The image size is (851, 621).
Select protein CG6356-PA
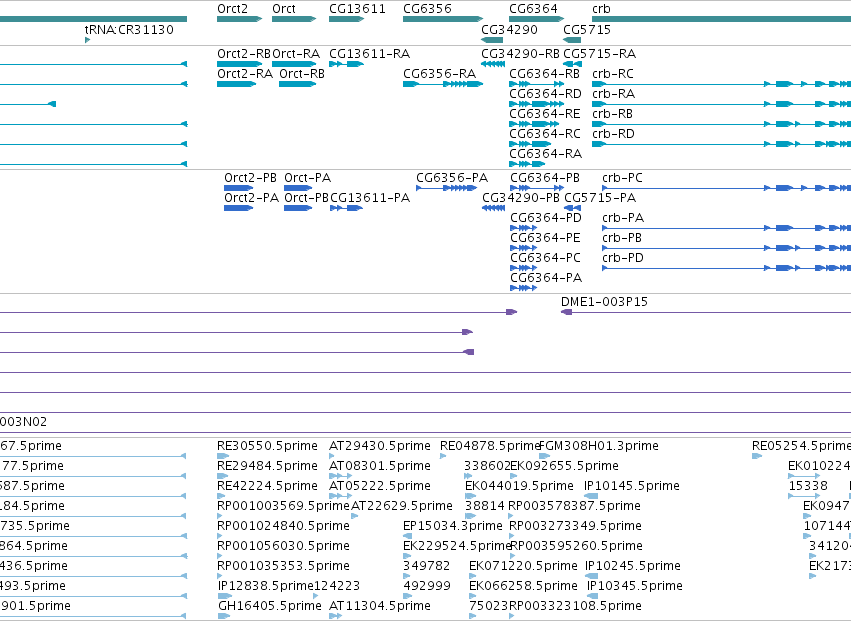(452, 178)
